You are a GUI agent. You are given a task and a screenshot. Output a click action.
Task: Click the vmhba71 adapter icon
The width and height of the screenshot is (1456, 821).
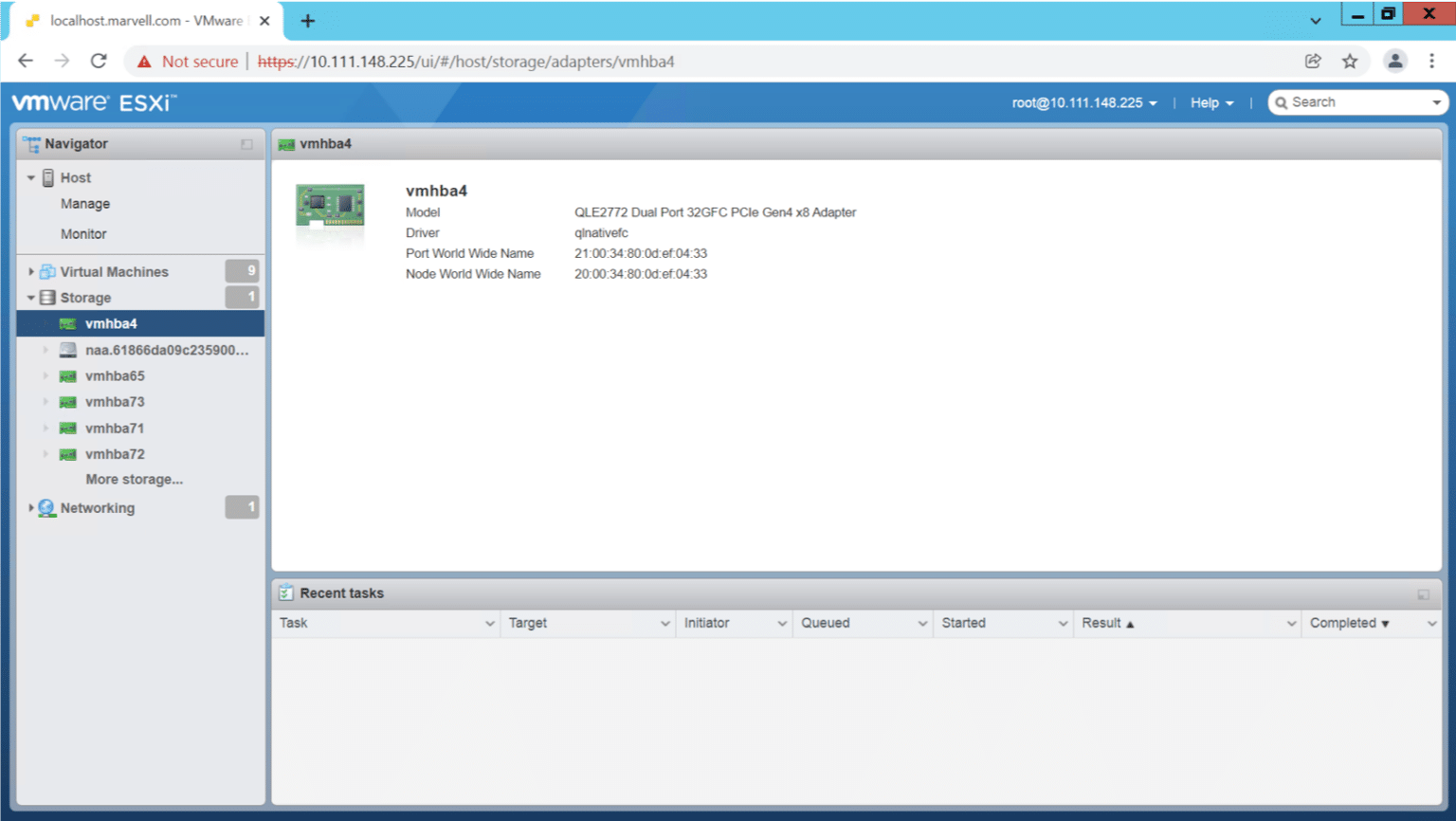click(x=68, y=429)
